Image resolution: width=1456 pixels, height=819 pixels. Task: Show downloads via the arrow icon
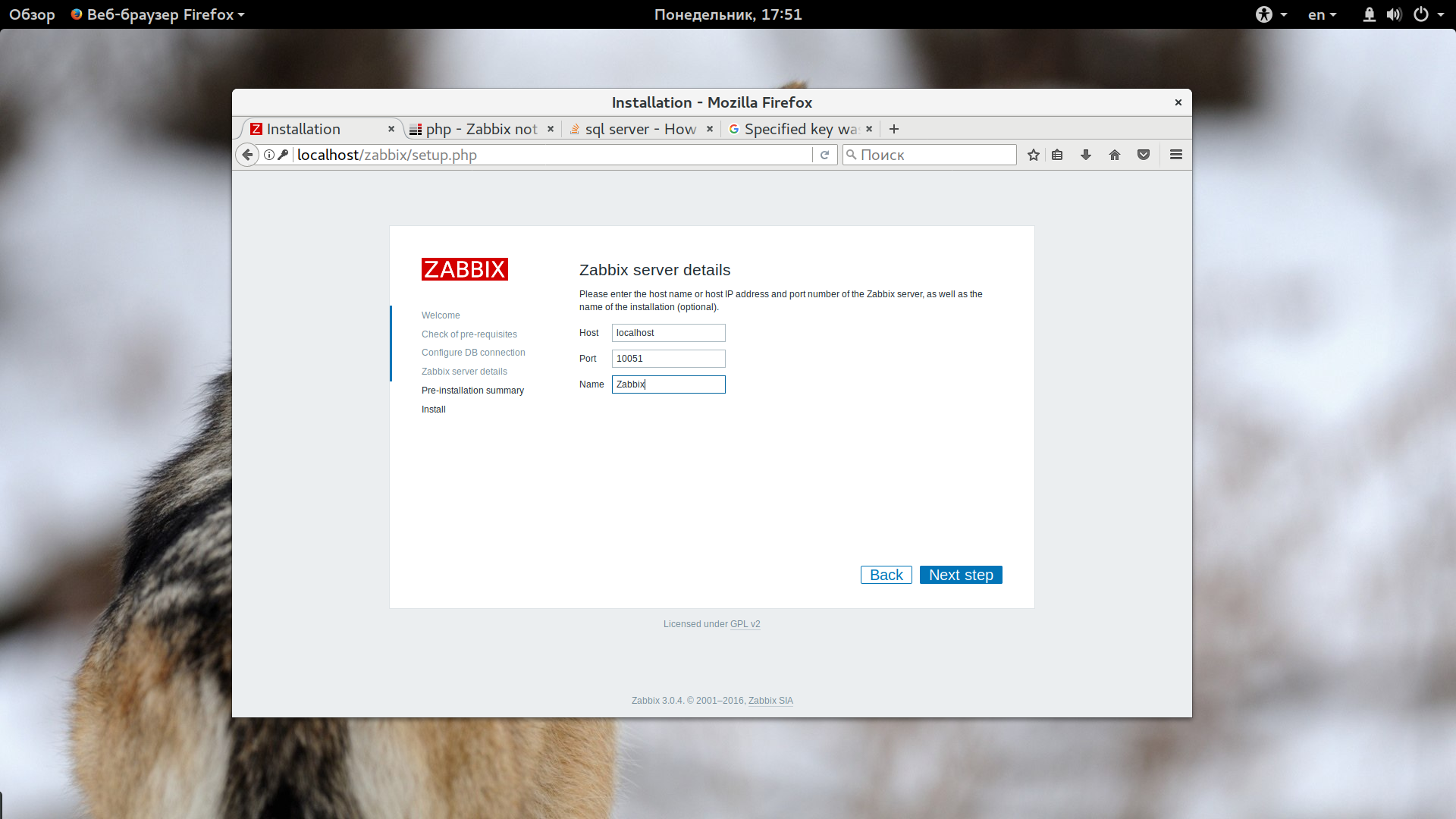[1086, 155]
